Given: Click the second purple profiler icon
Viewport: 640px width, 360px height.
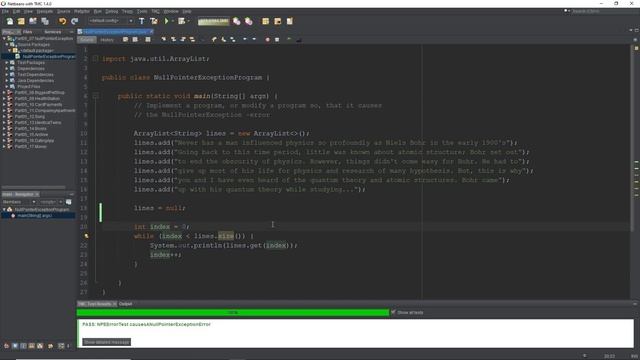Looking at the screenshot, I should tap(249, 21).
